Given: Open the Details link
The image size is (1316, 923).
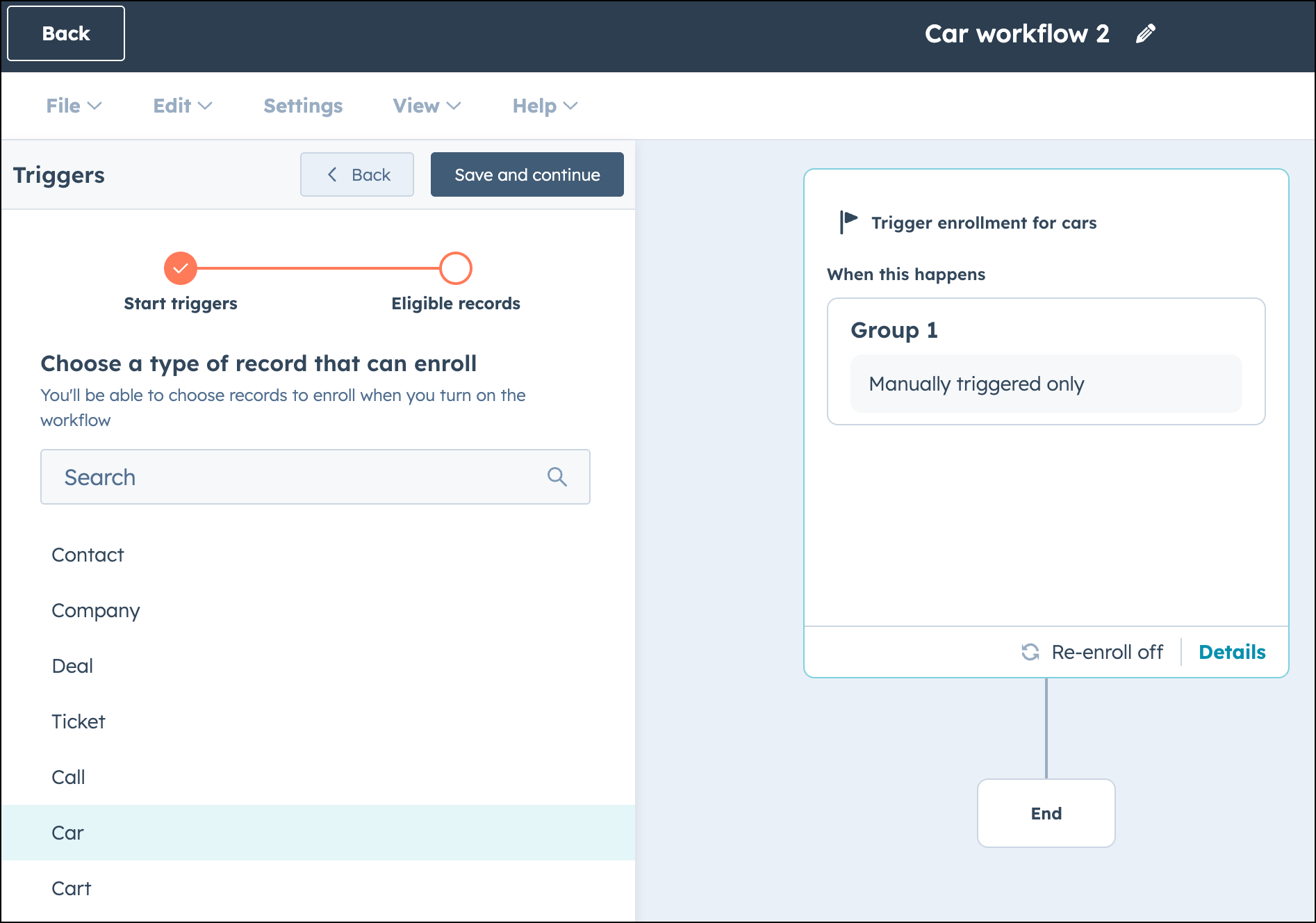Looking at the screenshot, I should pyautogui.click(x=1232, y=652).
